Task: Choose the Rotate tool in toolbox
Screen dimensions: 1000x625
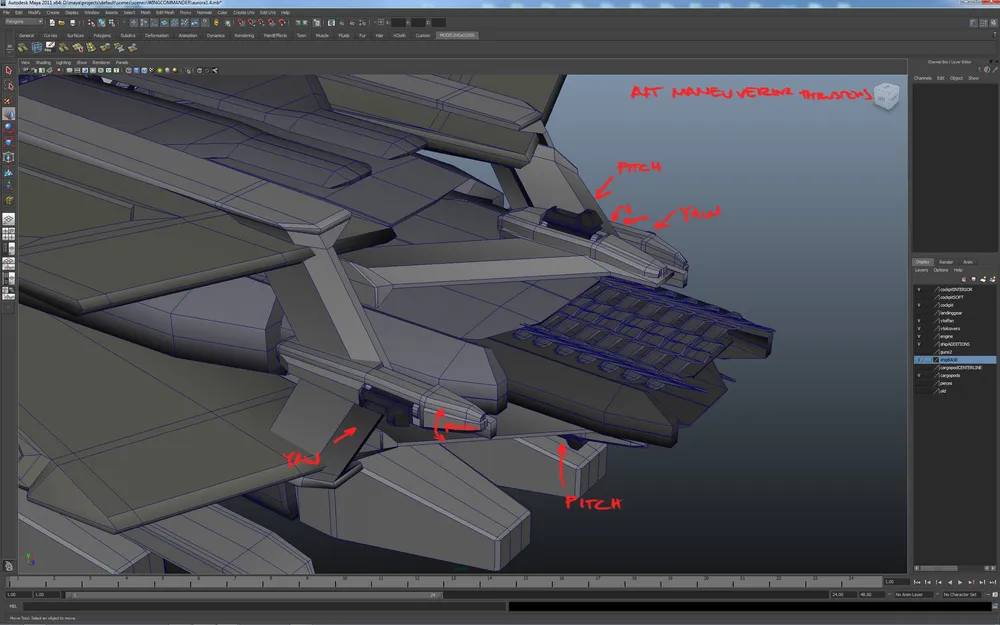Action: pyautogui.click(x=8, y=128)
